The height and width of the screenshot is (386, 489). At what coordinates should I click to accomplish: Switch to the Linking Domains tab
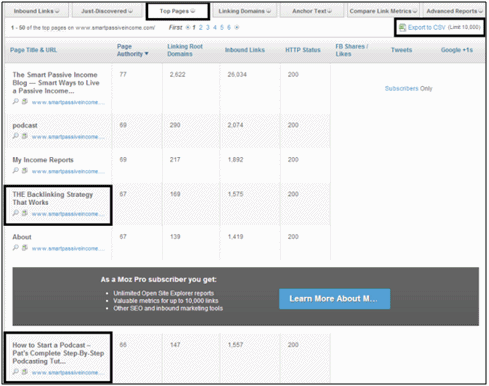point(245,11)
